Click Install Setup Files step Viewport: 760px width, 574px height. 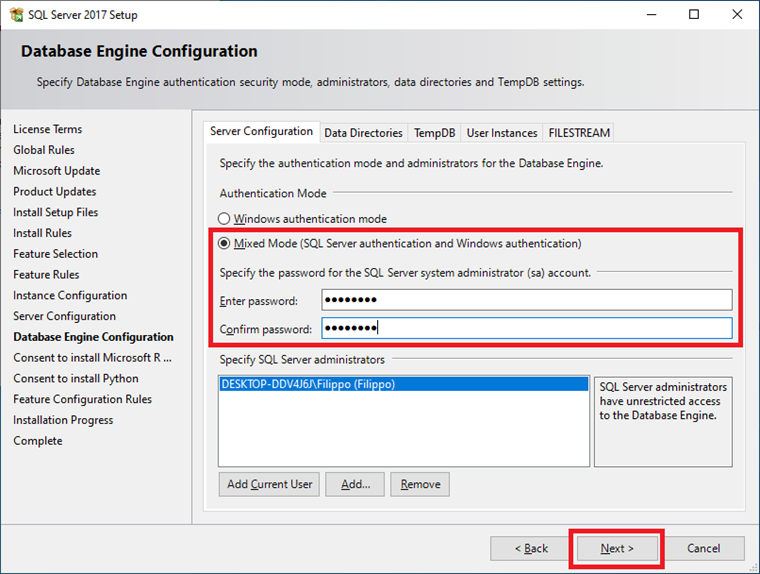click(x=56, y=212)
